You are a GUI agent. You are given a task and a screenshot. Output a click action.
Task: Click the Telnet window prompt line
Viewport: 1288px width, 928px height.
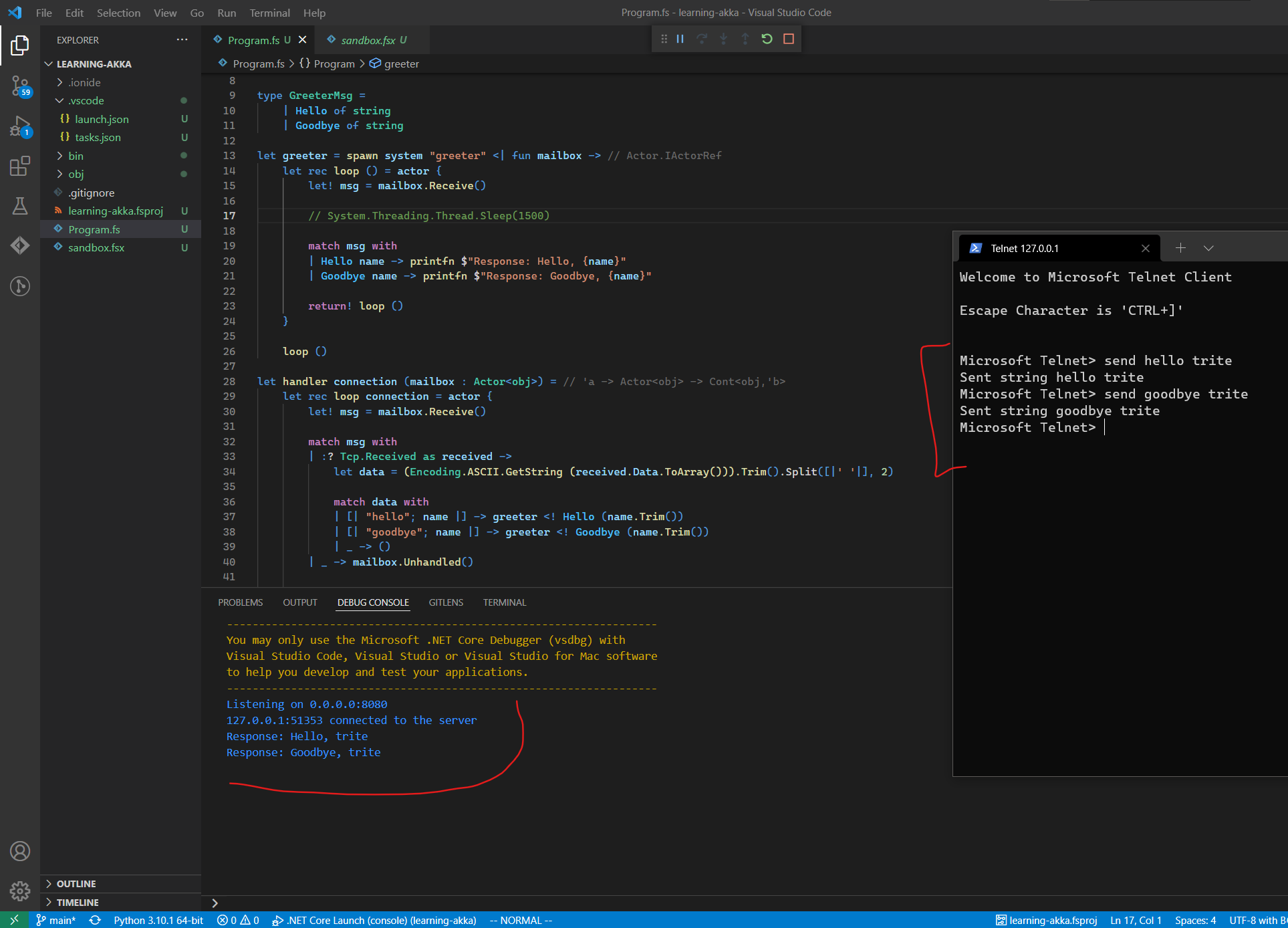click(x=1033, y=428)
